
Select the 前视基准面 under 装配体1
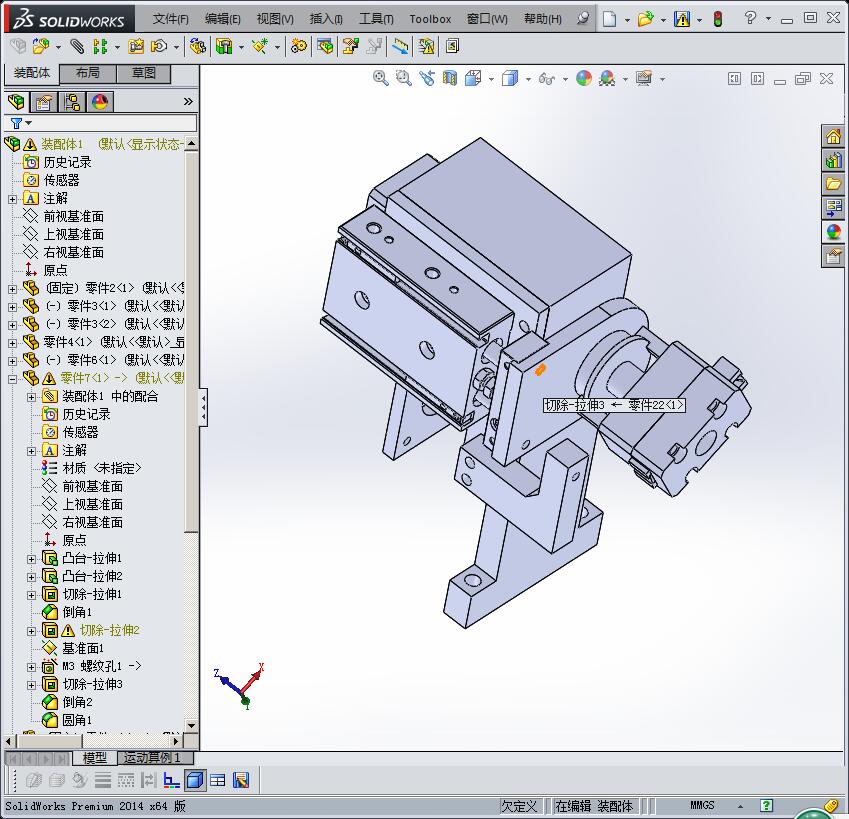pos(74,217)
